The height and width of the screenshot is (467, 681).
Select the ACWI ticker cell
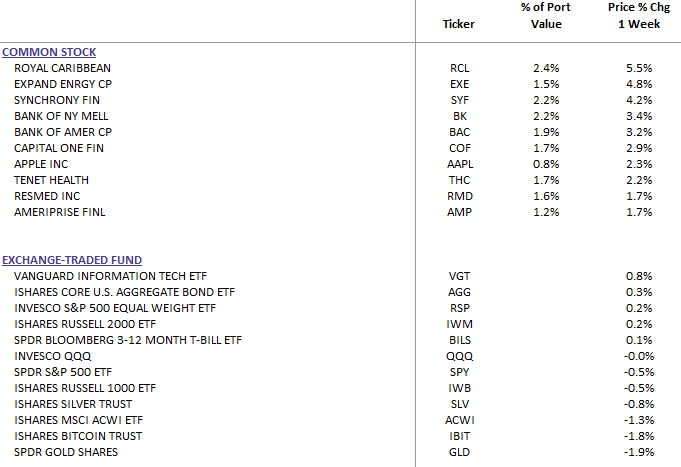pos(460,420)
